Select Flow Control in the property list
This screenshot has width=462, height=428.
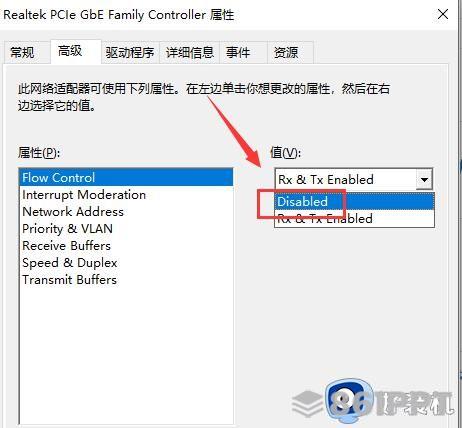[126, 177]
